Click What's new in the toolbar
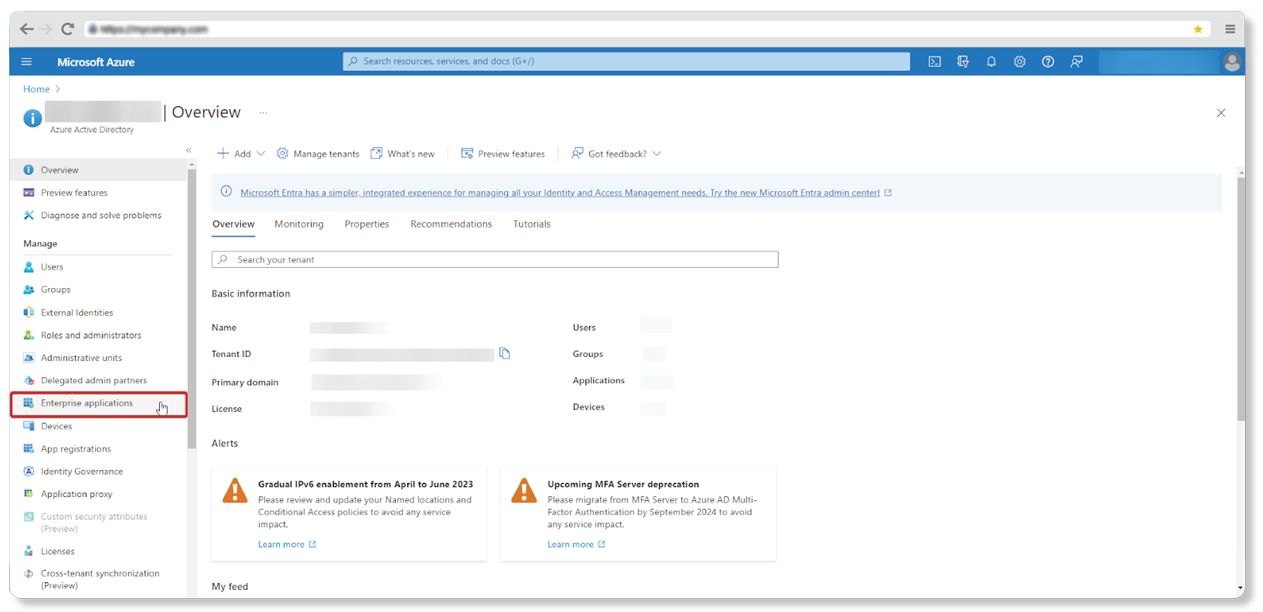Screen dimensions: 1263x612 [x=403, y=154]
